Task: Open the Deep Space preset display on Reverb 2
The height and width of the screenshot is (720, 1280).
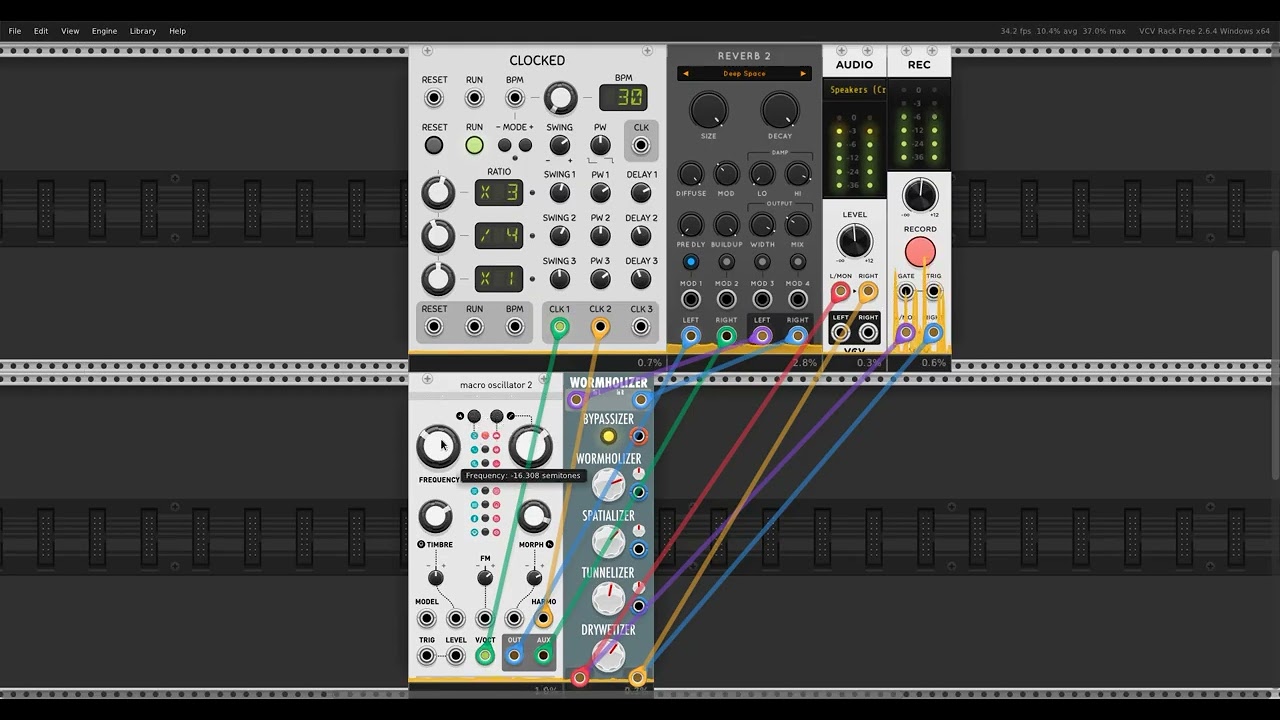Action: (744, 73)
